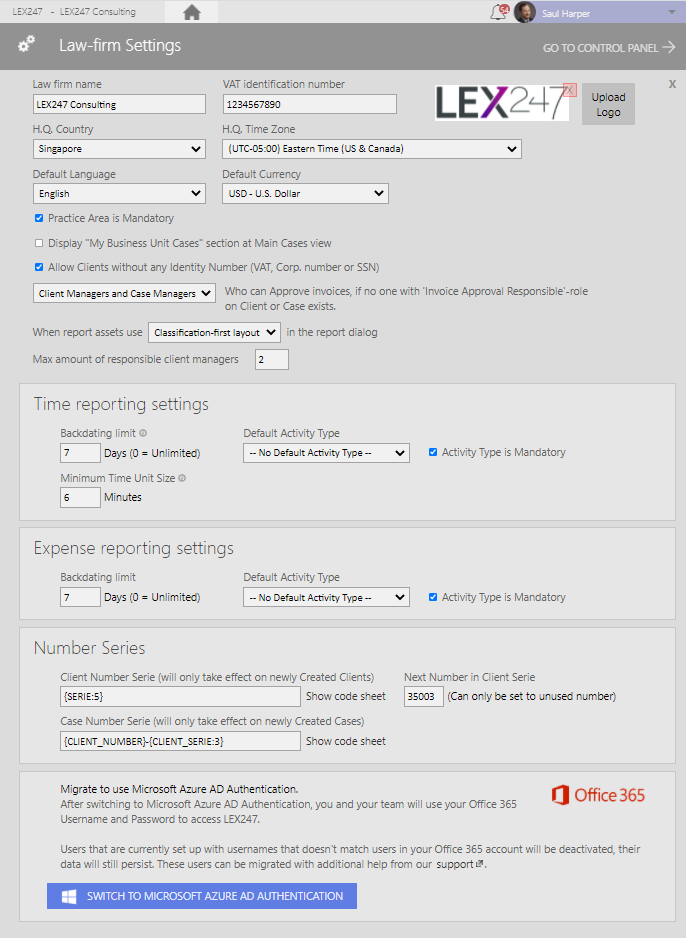686x938 pixels.
Task: Click the LEX247 - LEX247 Consulting tab title
Action: [x=74, y=12]
